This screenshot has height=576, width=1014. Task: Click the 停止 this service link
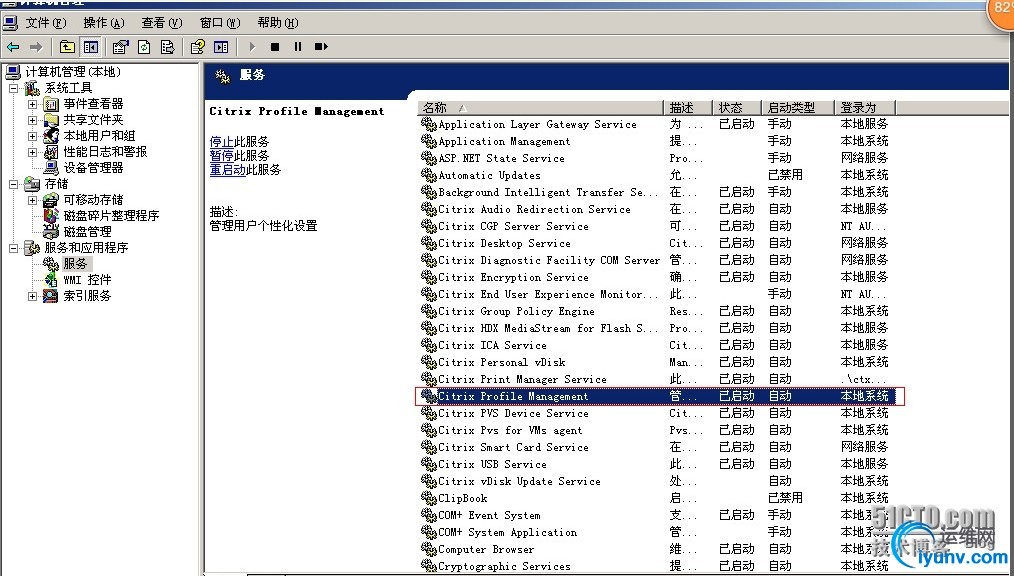pos(221,142)
